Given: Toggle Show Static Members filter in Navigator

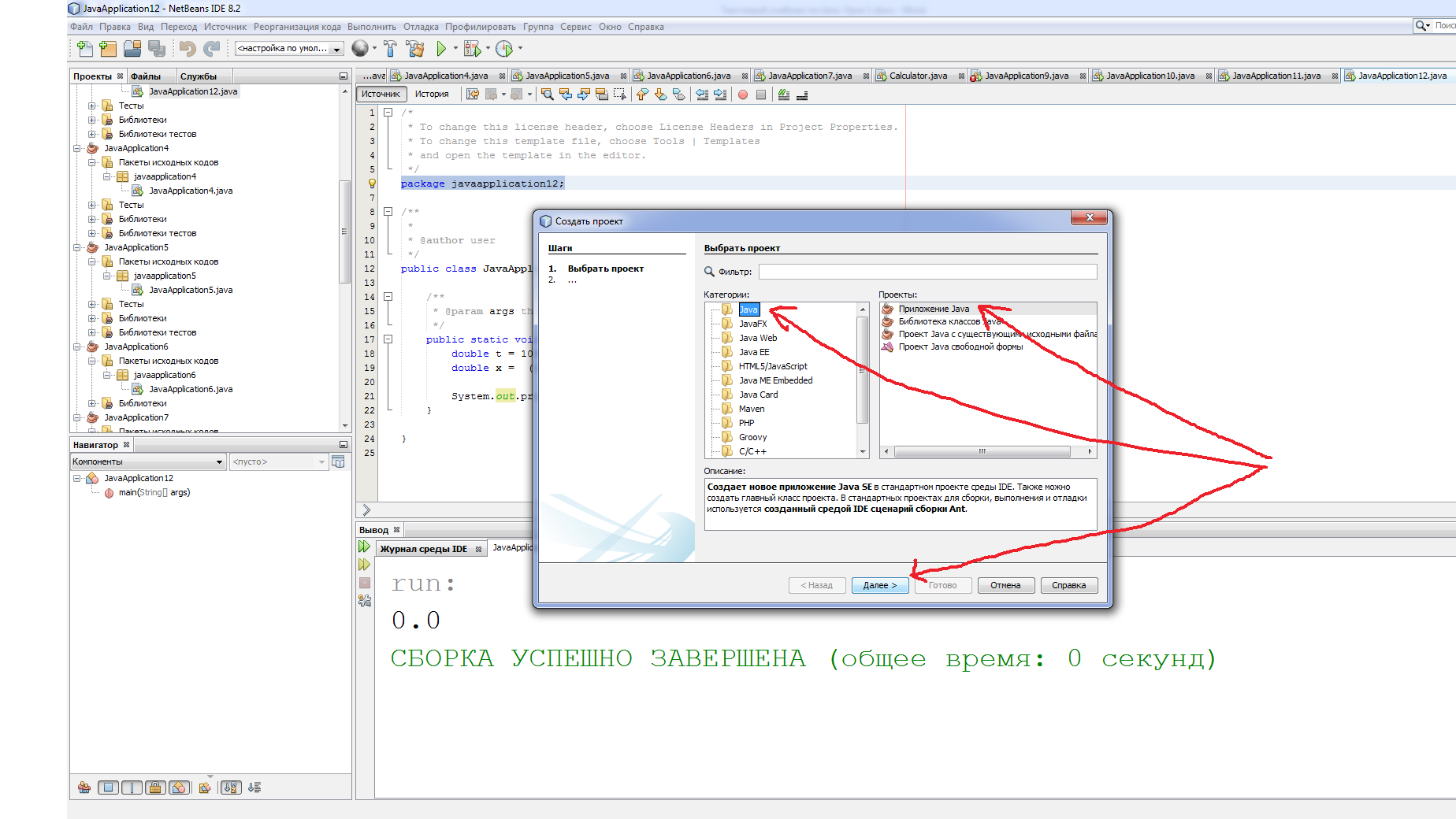Looking at the screenshot, I should point(132,787).
